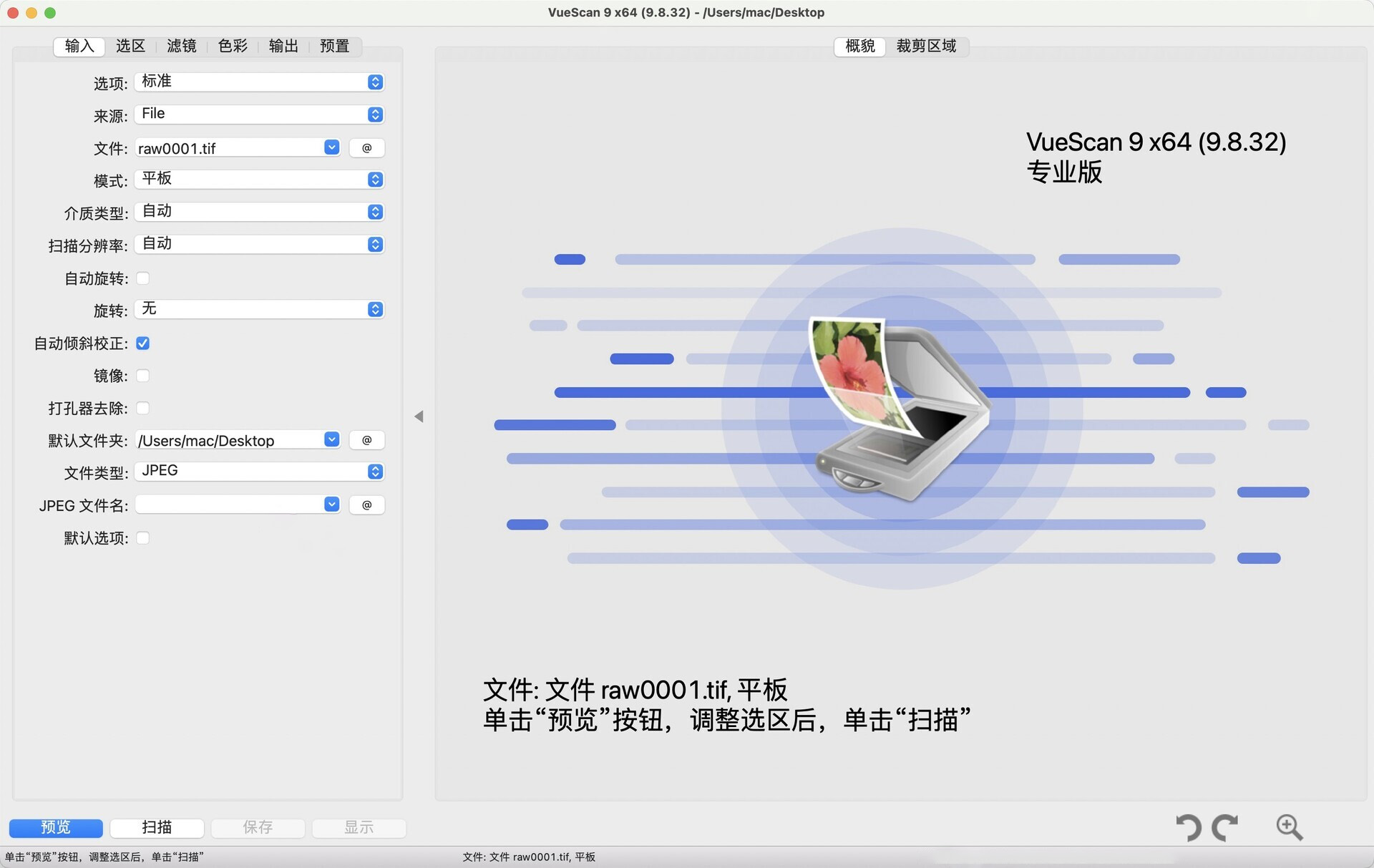
Task: Switch to the 色彩 tab
Action: (x=233, y=47)
